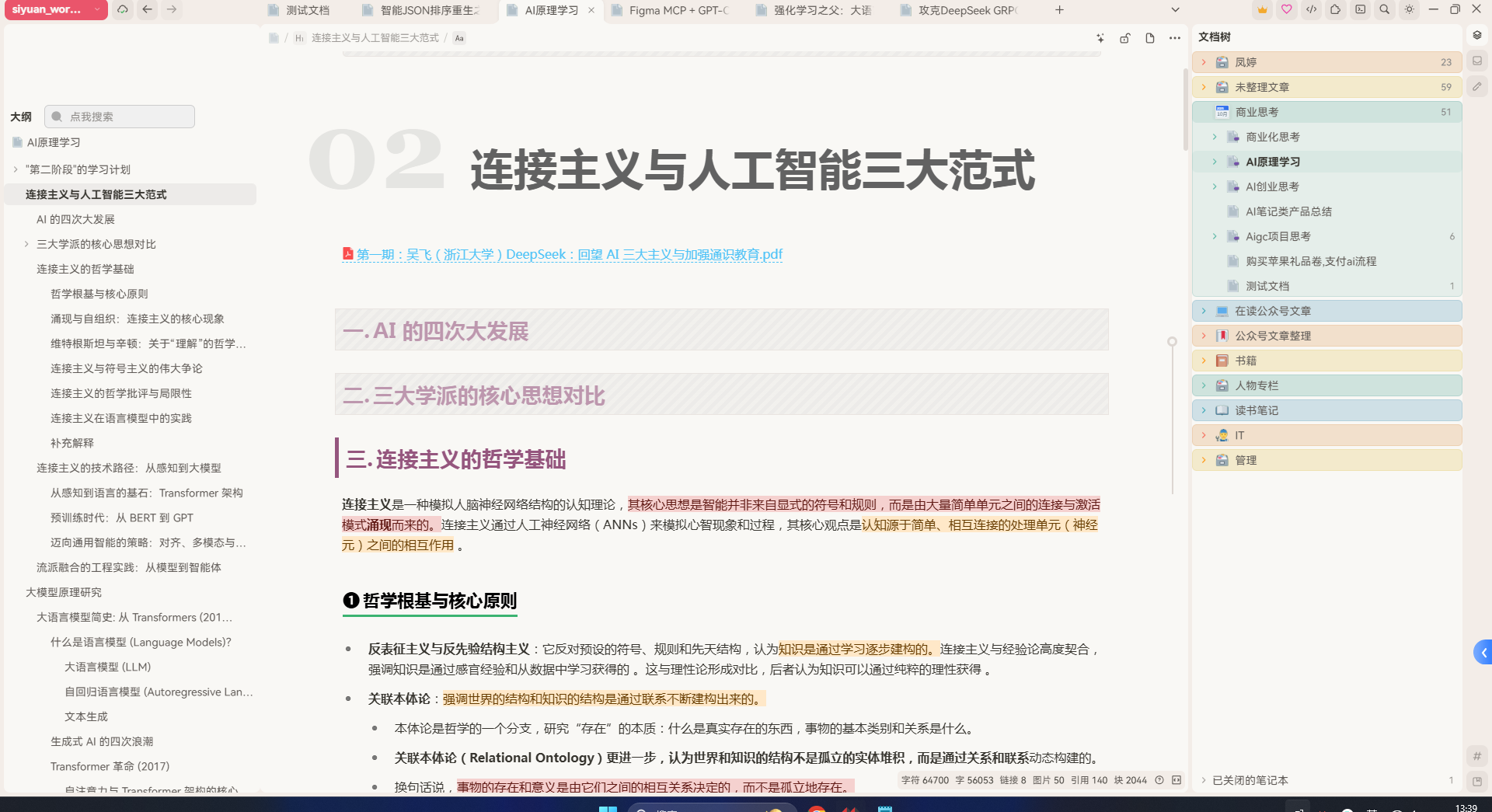Click the search magnifier icon in top bar
Image resolution: width=1492 pixels, height=812 pixels.
1384,10
